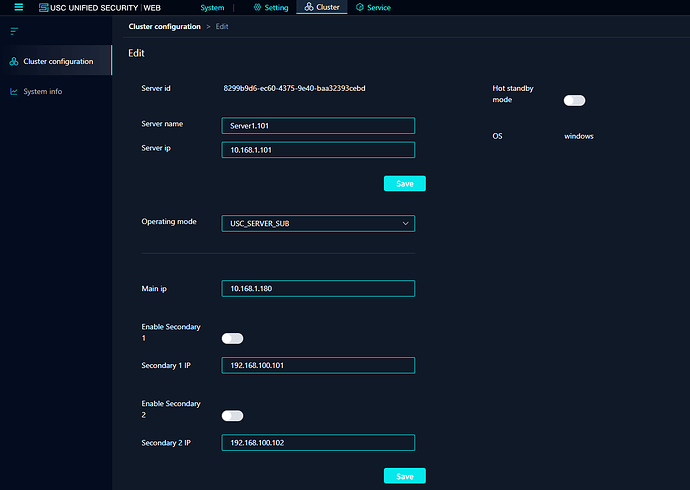
Task: Click the Edit breadcrumb item
Action: click(x=222, y=26)
